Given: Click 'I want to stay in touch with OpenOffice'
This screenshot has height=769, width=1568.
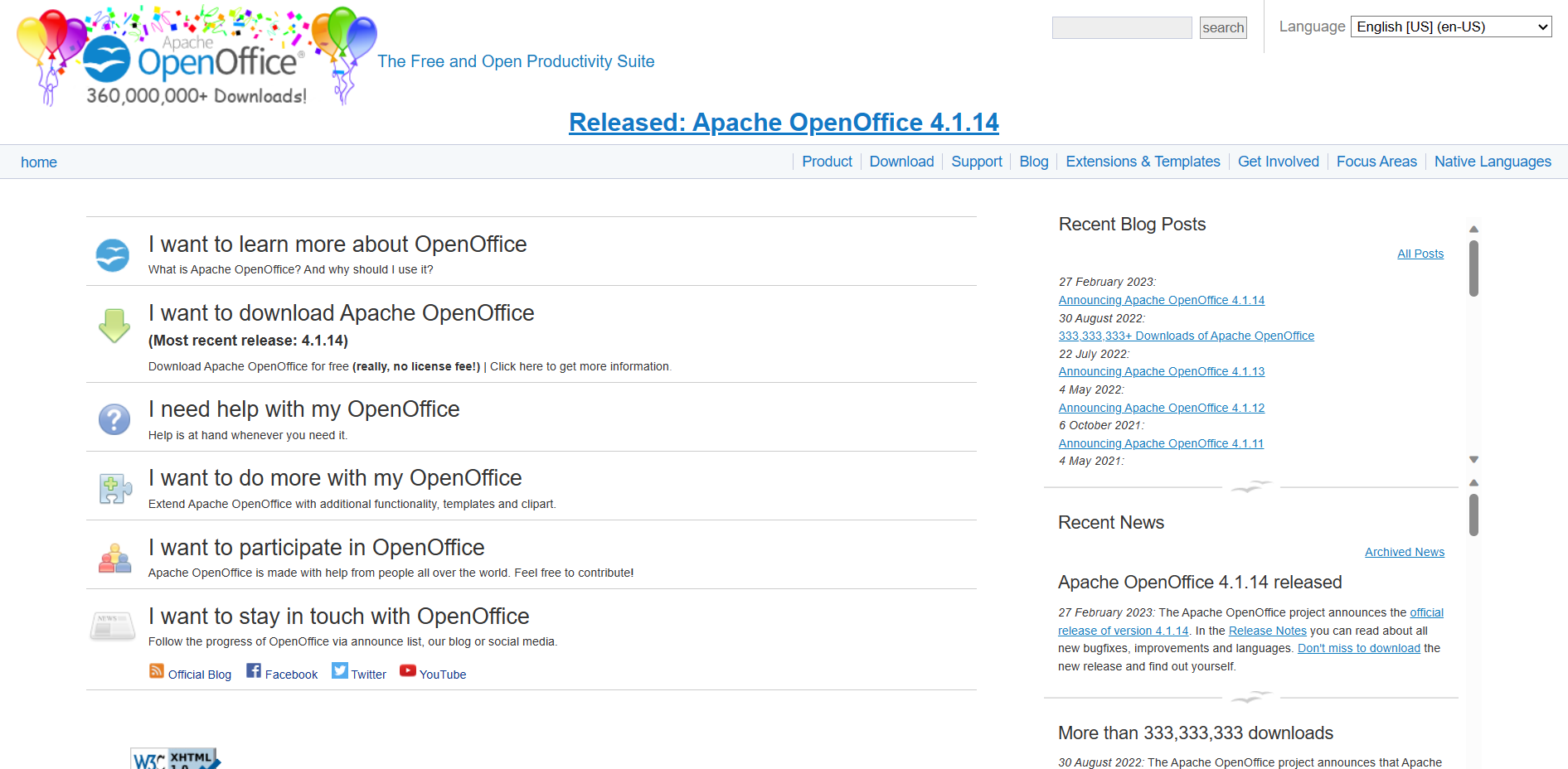Looking at the screenshot, I should 338,617.
